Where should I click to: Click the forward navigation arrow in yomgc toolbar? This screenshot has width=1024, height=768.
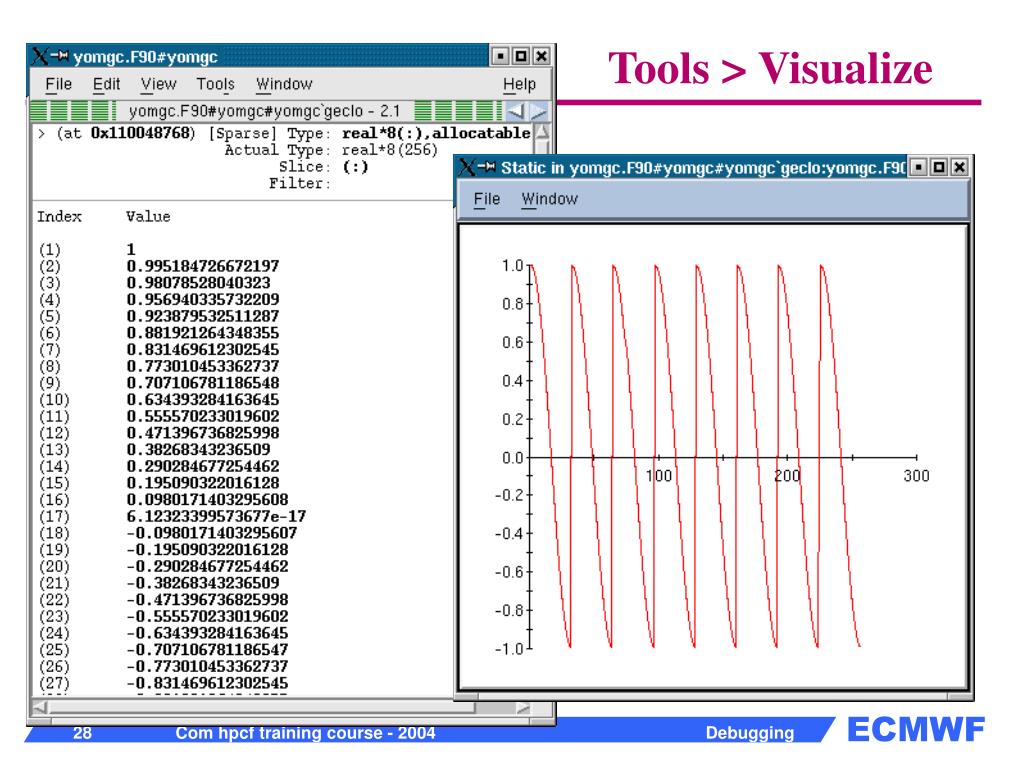point(538,111)
